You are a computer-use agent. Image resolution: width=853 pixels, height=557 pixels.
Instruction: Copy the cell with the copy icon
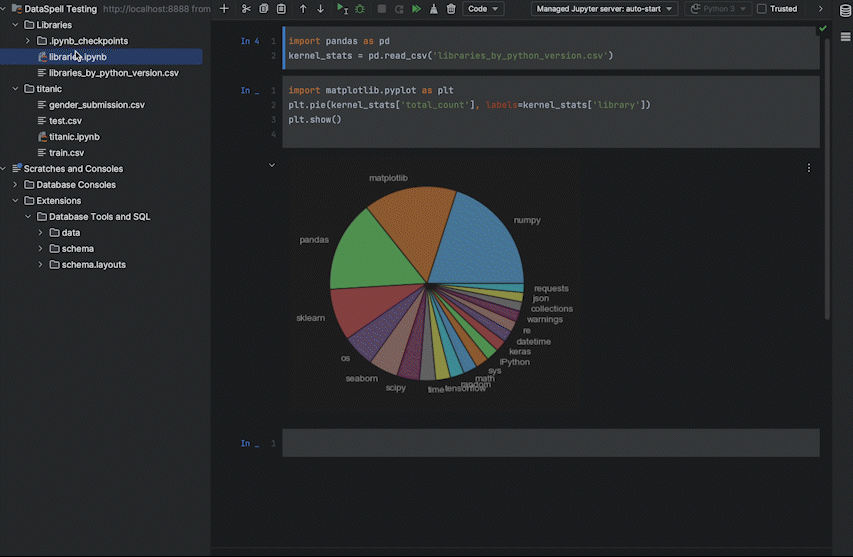(x=264, y=9)
